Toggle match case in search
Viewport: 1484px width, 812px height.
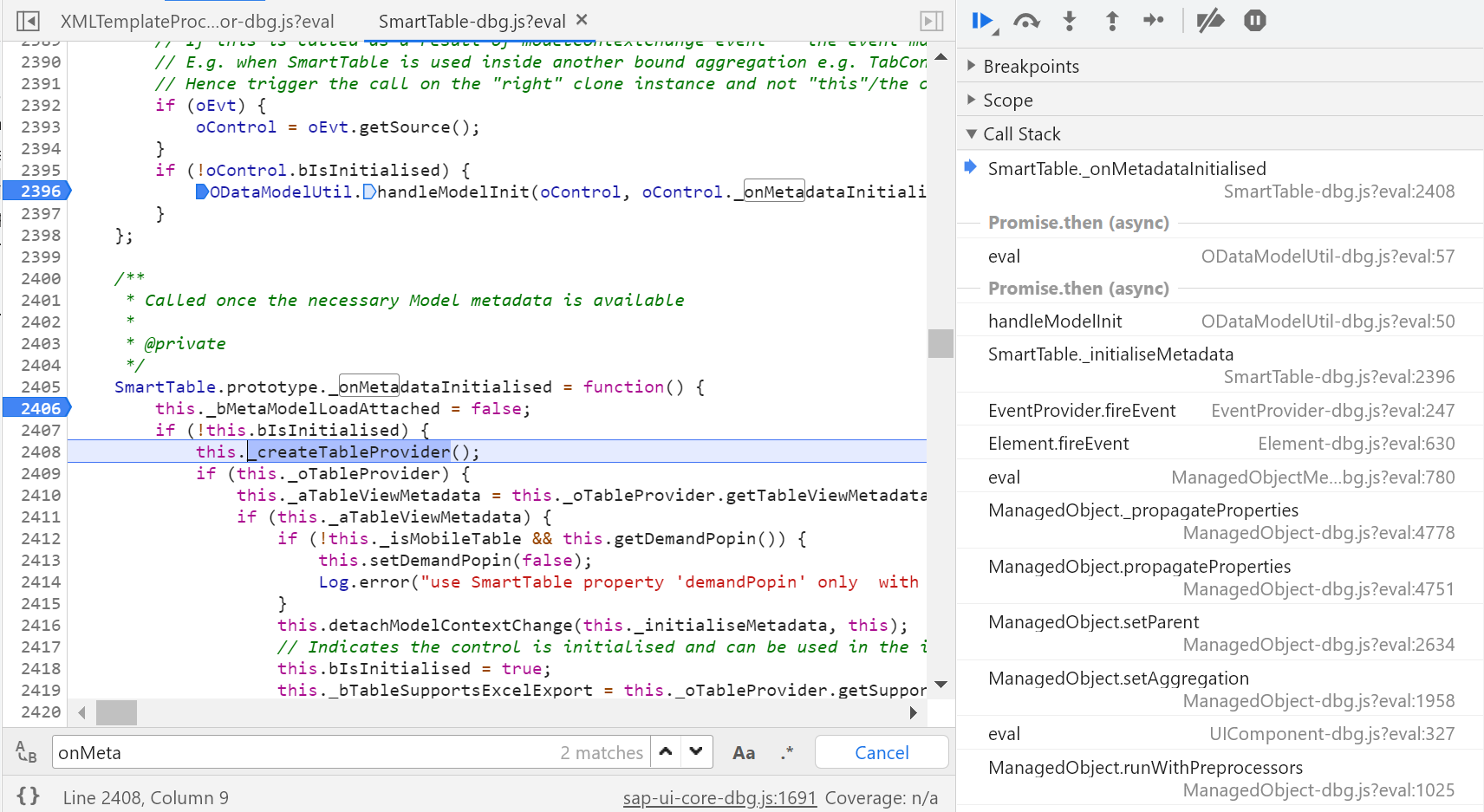[x=743, y=752]
